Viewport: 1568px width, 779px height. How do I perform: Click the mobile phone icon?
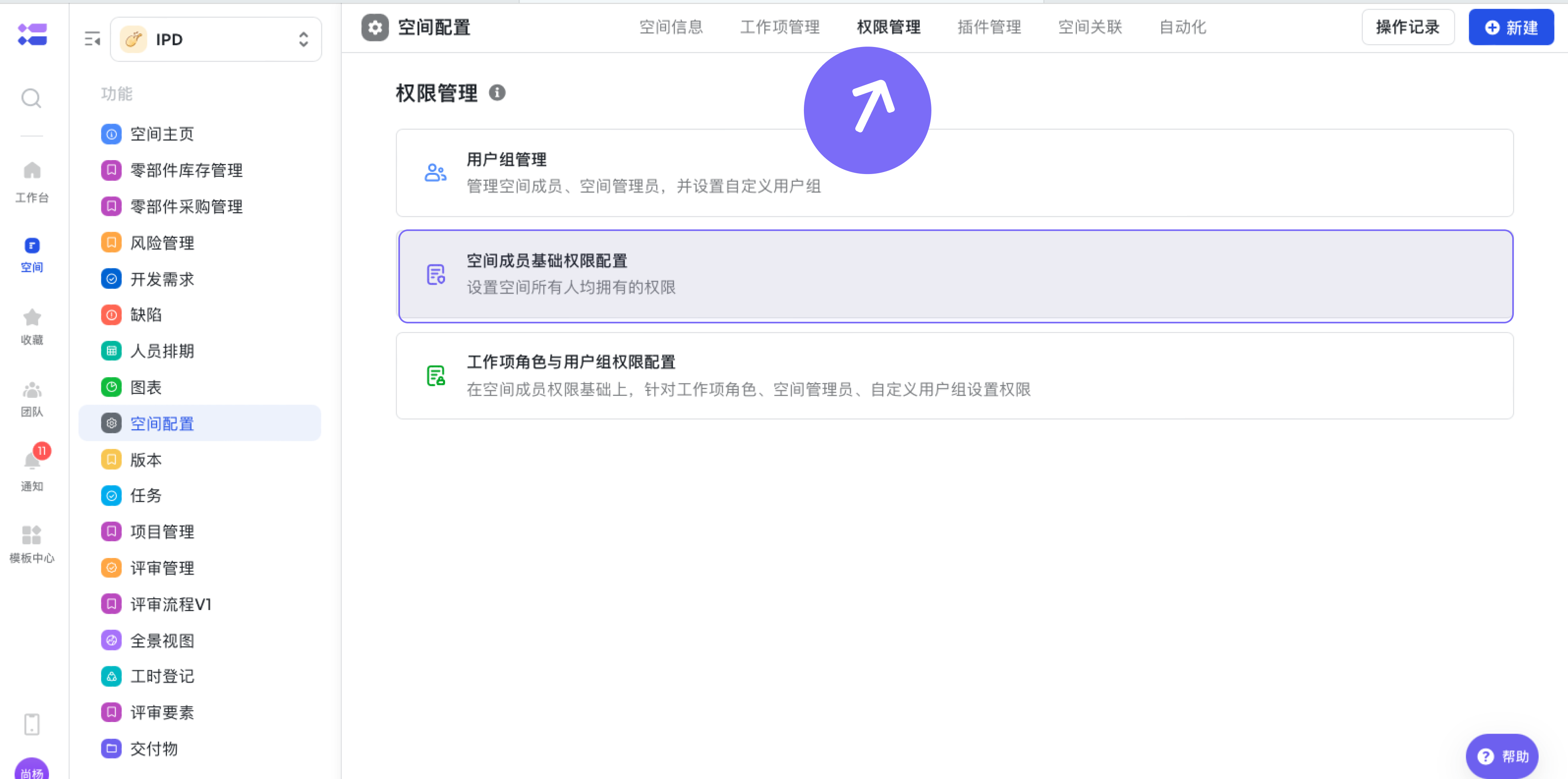31,724
